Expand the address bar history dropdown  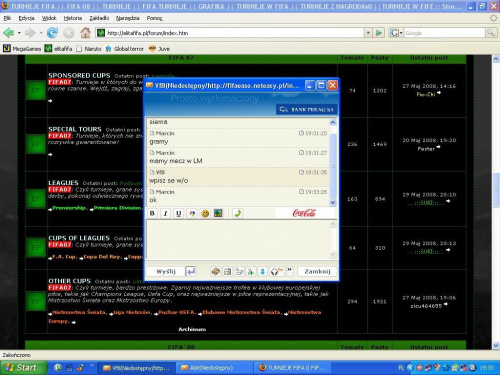click(x=368, y=33)
